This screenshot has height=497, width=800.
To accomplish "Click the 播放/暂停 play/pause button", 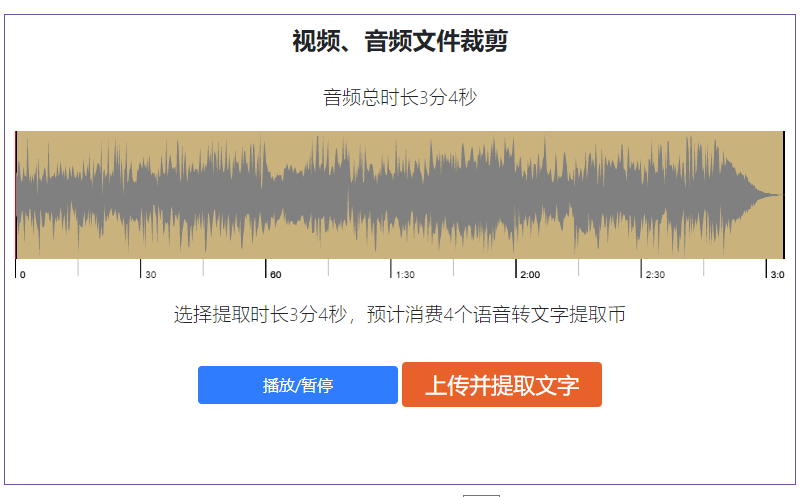I will point(297,385).
